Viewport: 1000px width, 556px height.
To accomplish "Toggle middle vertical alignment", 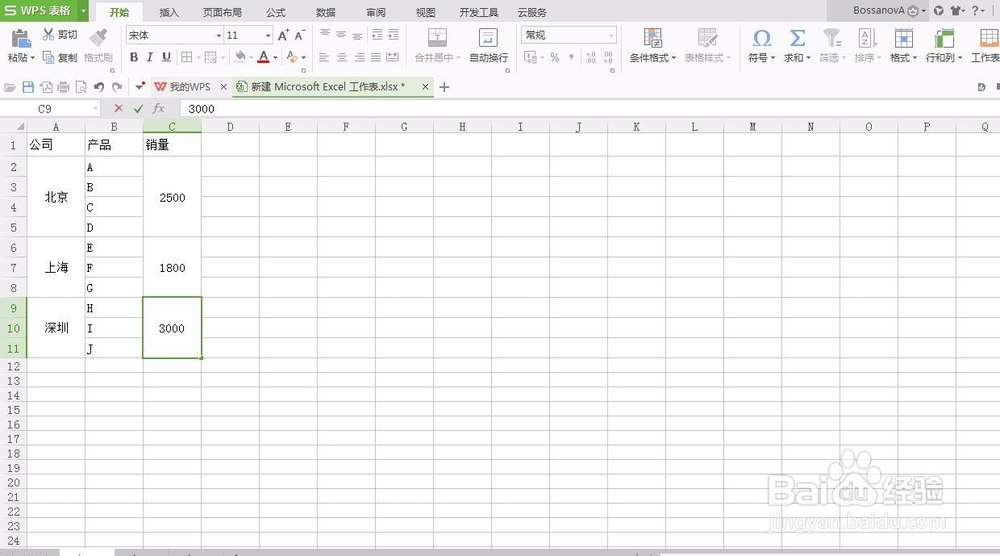I will point(341,34).
